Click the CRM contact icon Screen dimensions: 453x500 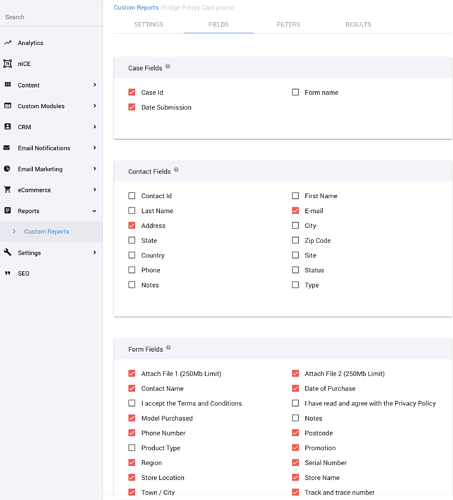pyautogui.click(x=8, y=127)
